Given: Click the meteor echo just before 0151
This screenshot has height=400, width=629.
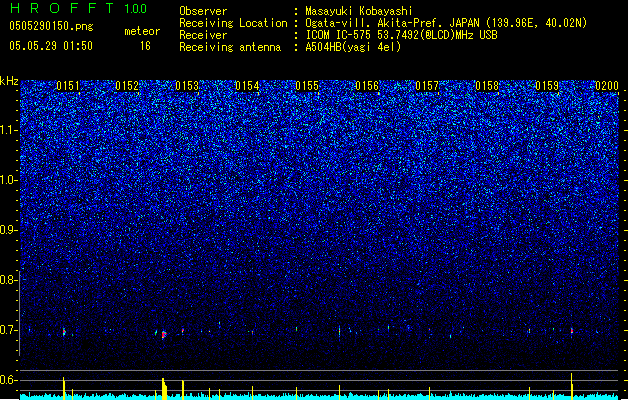Looking at the screenshot, I should (64, 332).
